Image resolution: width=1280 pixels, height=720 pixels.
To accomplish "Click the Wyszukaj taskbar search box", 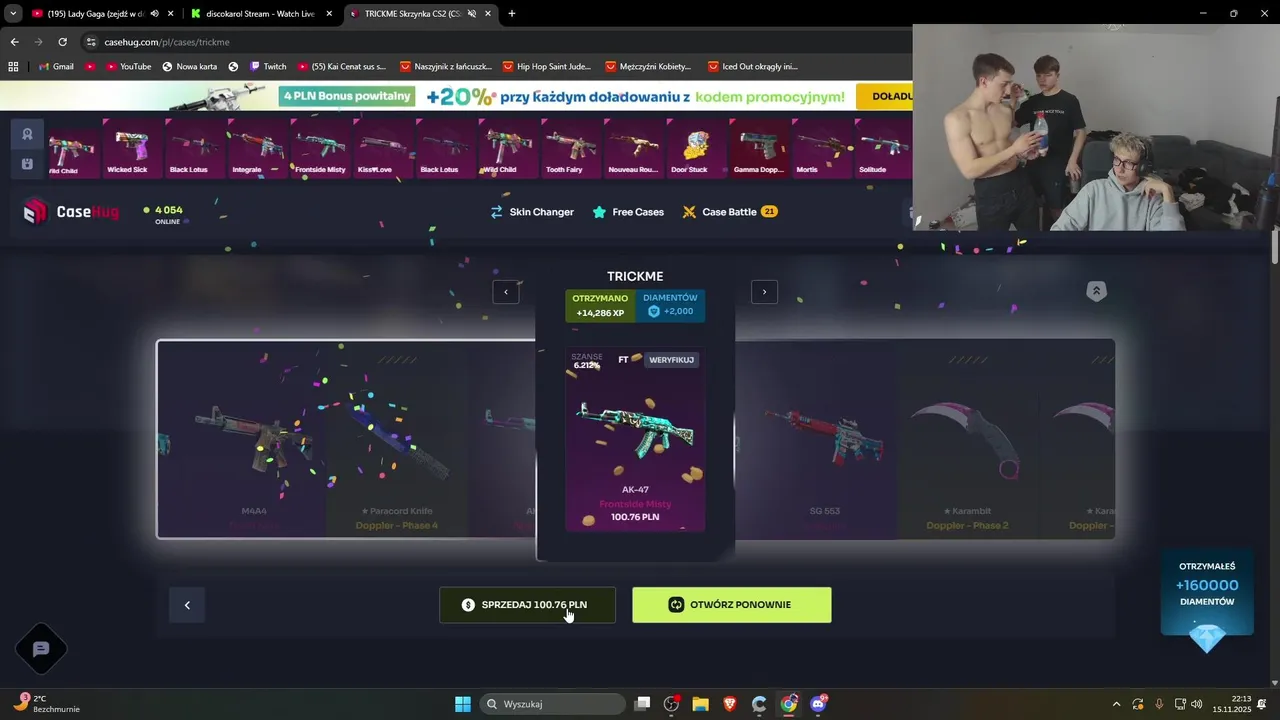I will (x=553, y=704).
